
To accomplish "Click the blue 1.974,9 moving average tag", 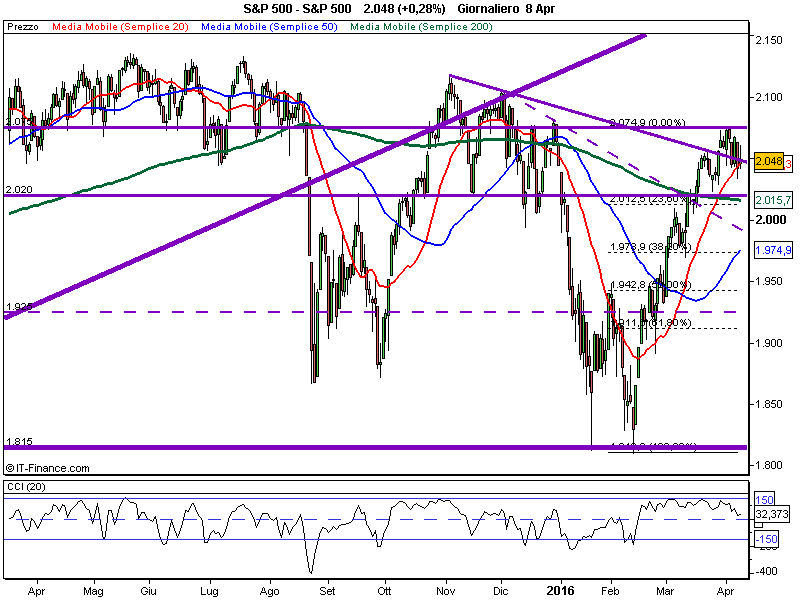I will 773,250.
